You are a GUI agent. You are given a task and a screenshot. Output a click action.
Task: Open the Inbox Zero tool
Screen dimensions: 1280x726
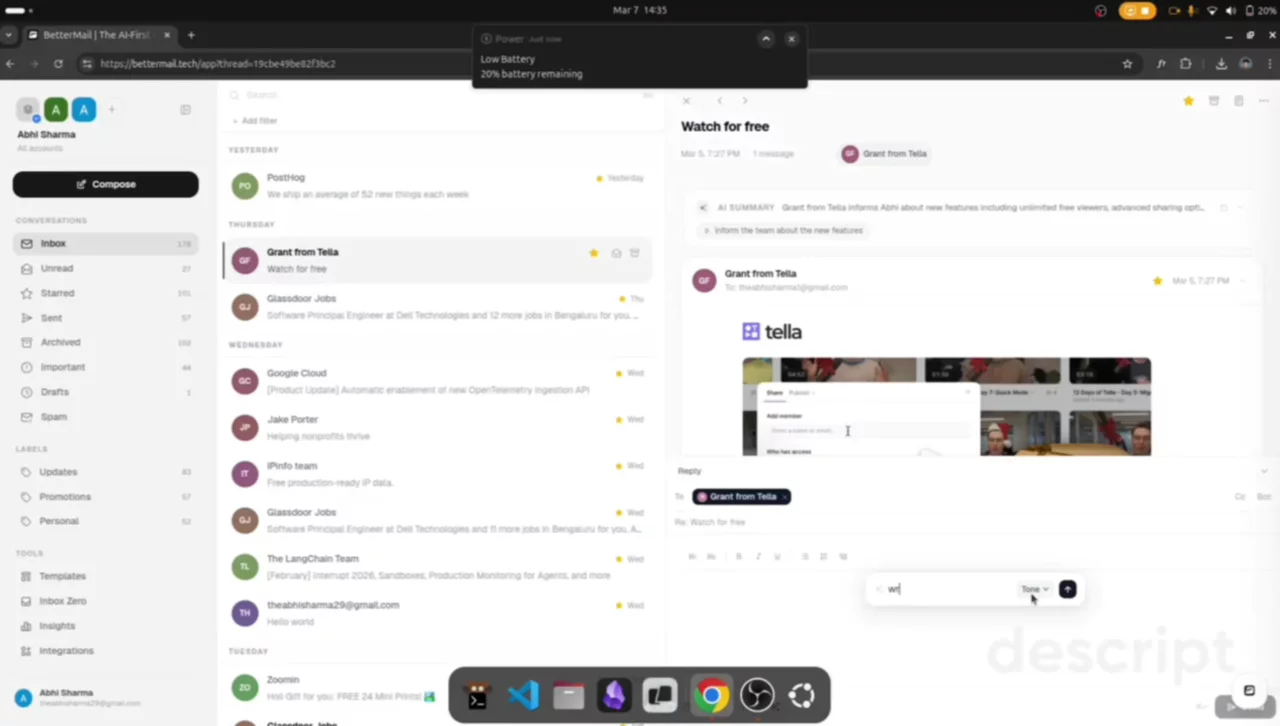(x=105, y=601)
